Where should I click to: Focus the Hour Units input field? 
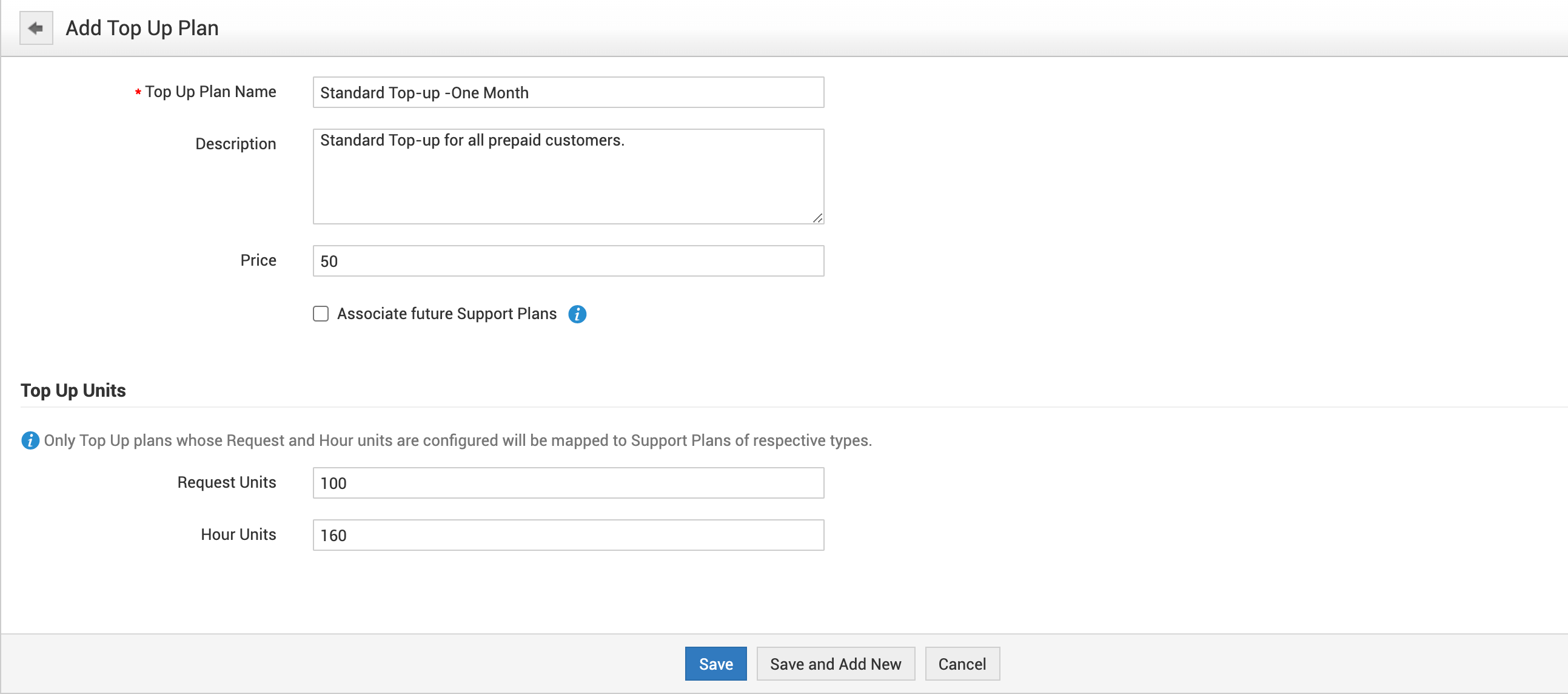point(568,535)
